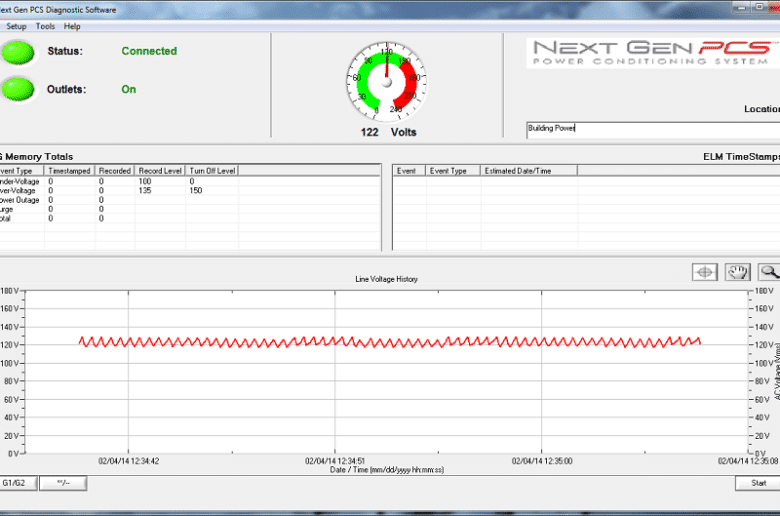The height and width of the screenshot is (516, 780).
Task: Click the **/-- button
Action: [63, 483]
